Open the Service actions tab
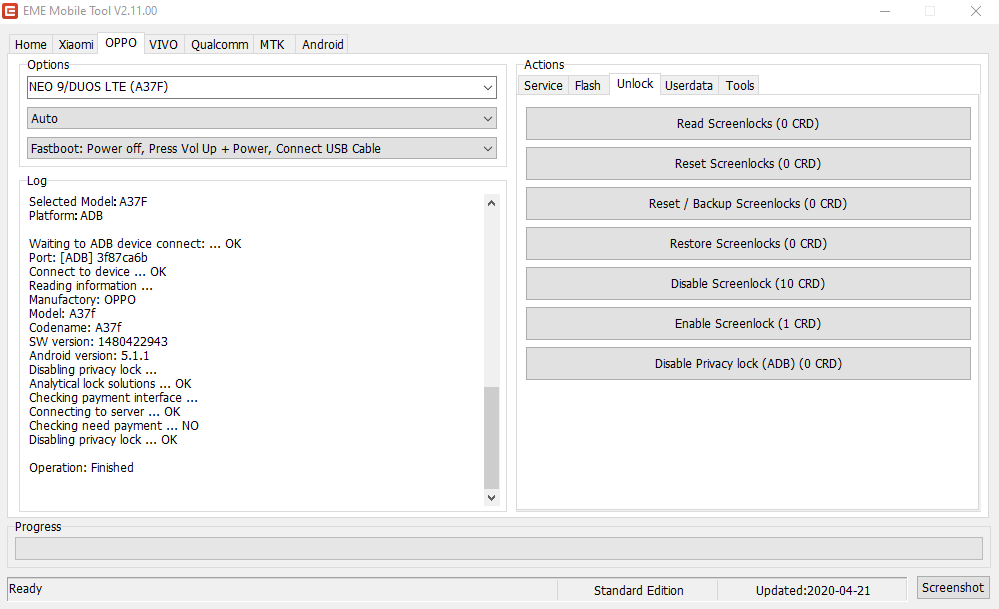This screenshot has height=609, width=999. pos(543,85)
